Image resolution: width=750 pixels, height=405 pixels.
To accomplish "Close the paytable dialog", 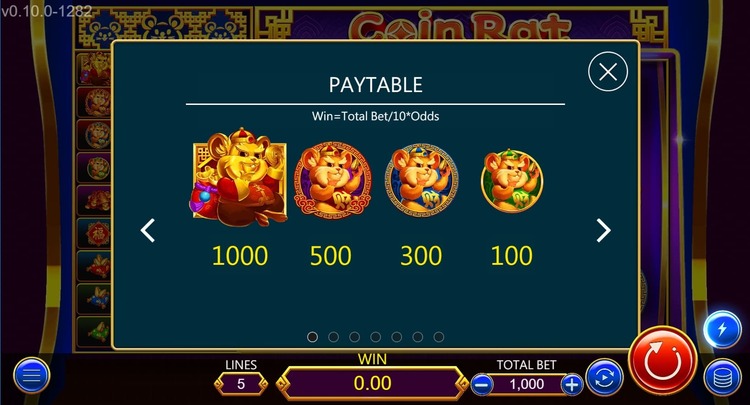I will (607, 72).
